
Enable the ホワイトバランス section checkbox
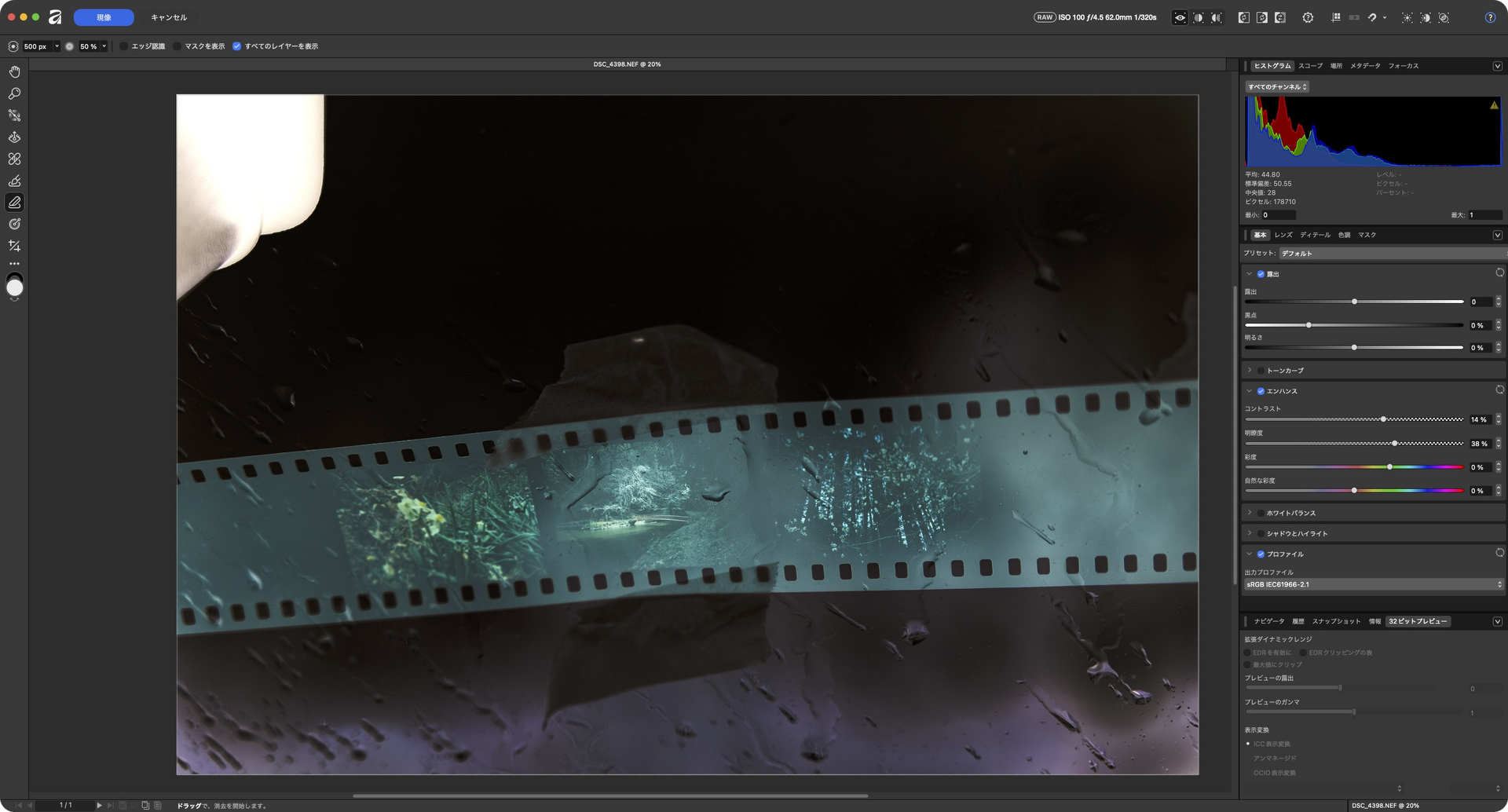(x=1261, y=513)
